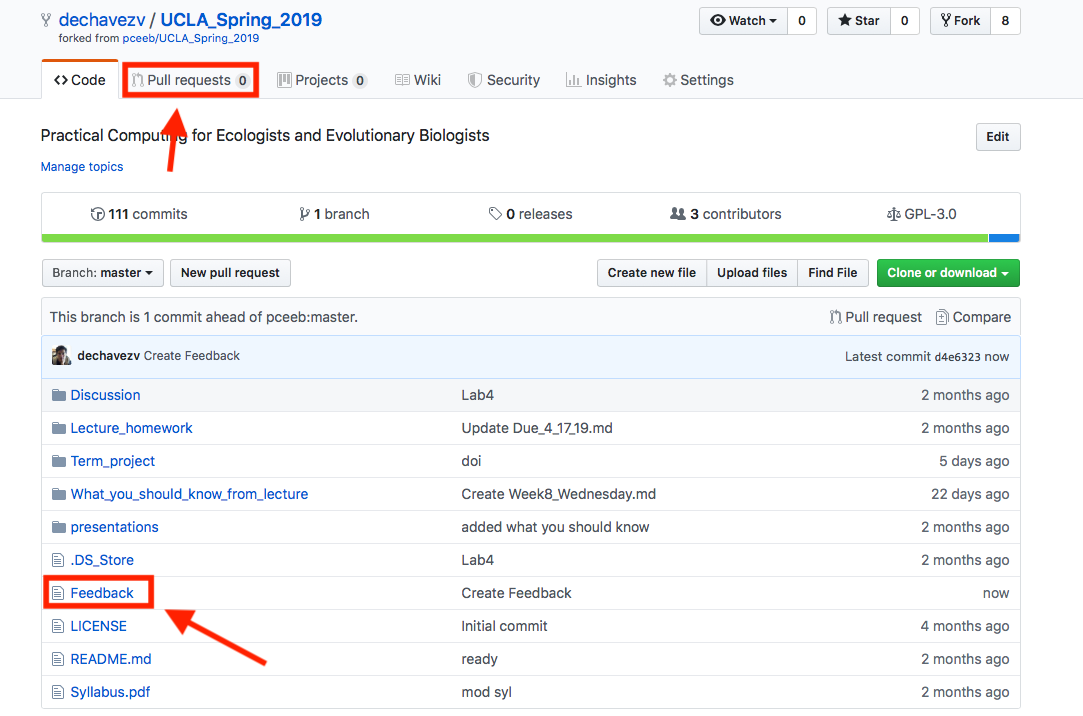Open the Feedback file
The image size is (1083, 716).
[102, 593]
